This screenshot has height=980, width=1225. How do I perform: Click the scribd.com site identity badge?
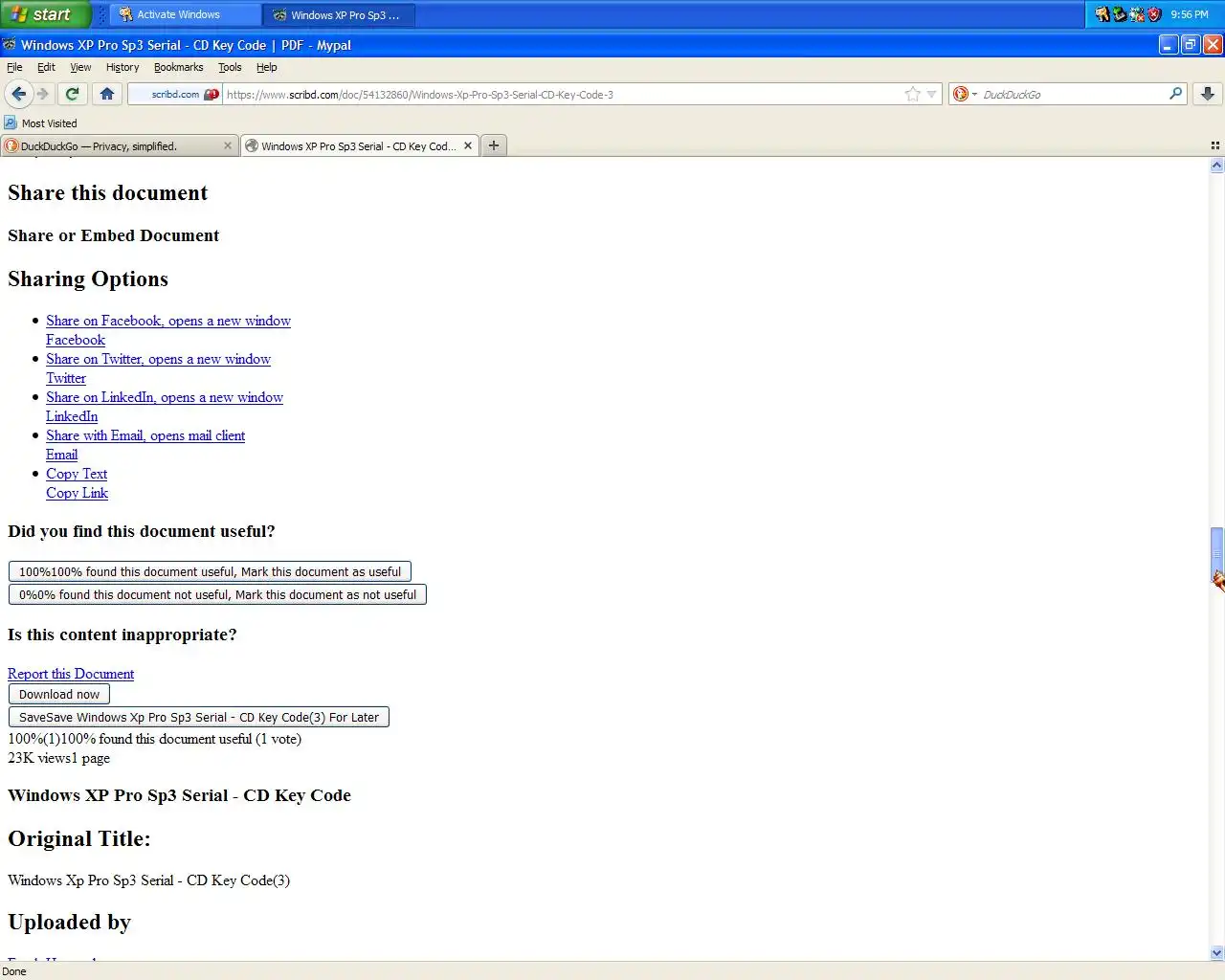pyautogui.click(x=175, y=94)
